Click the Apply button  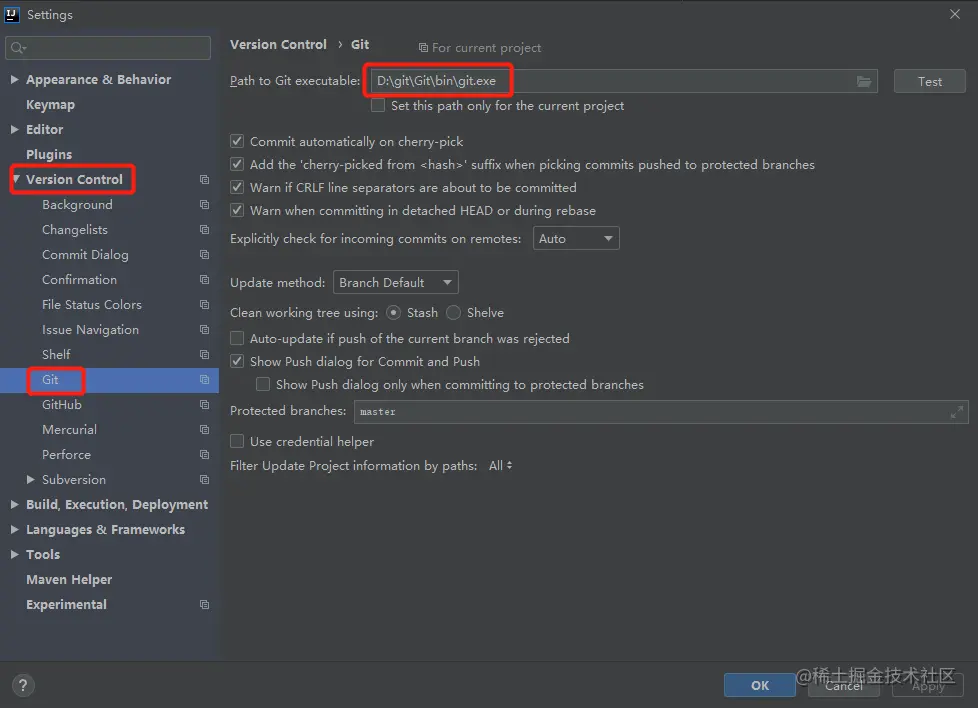click(x=927, y=685)
